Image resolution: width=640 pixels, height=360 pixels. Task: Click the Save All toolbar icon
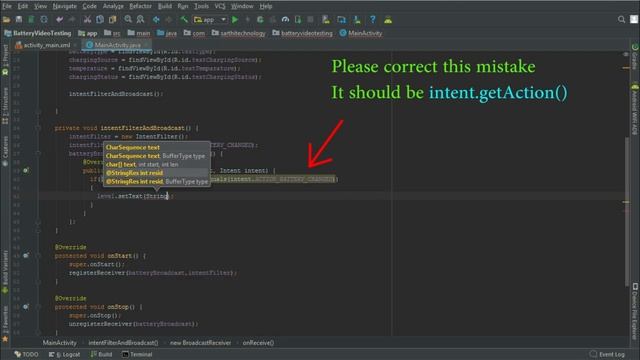(19, 20)
